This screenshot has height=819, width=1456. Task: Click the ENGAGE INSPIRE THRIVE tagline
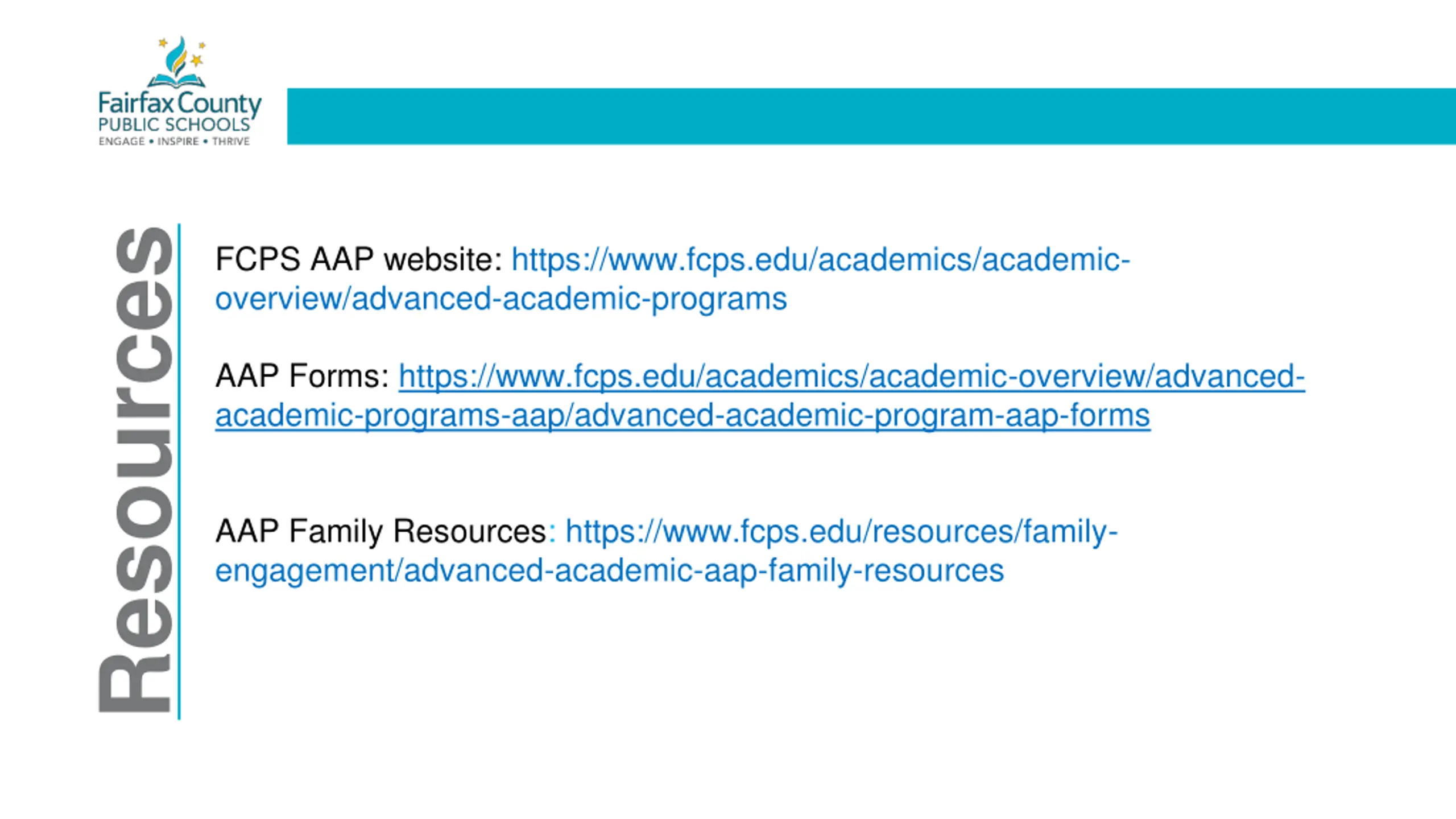coord(174,141)
